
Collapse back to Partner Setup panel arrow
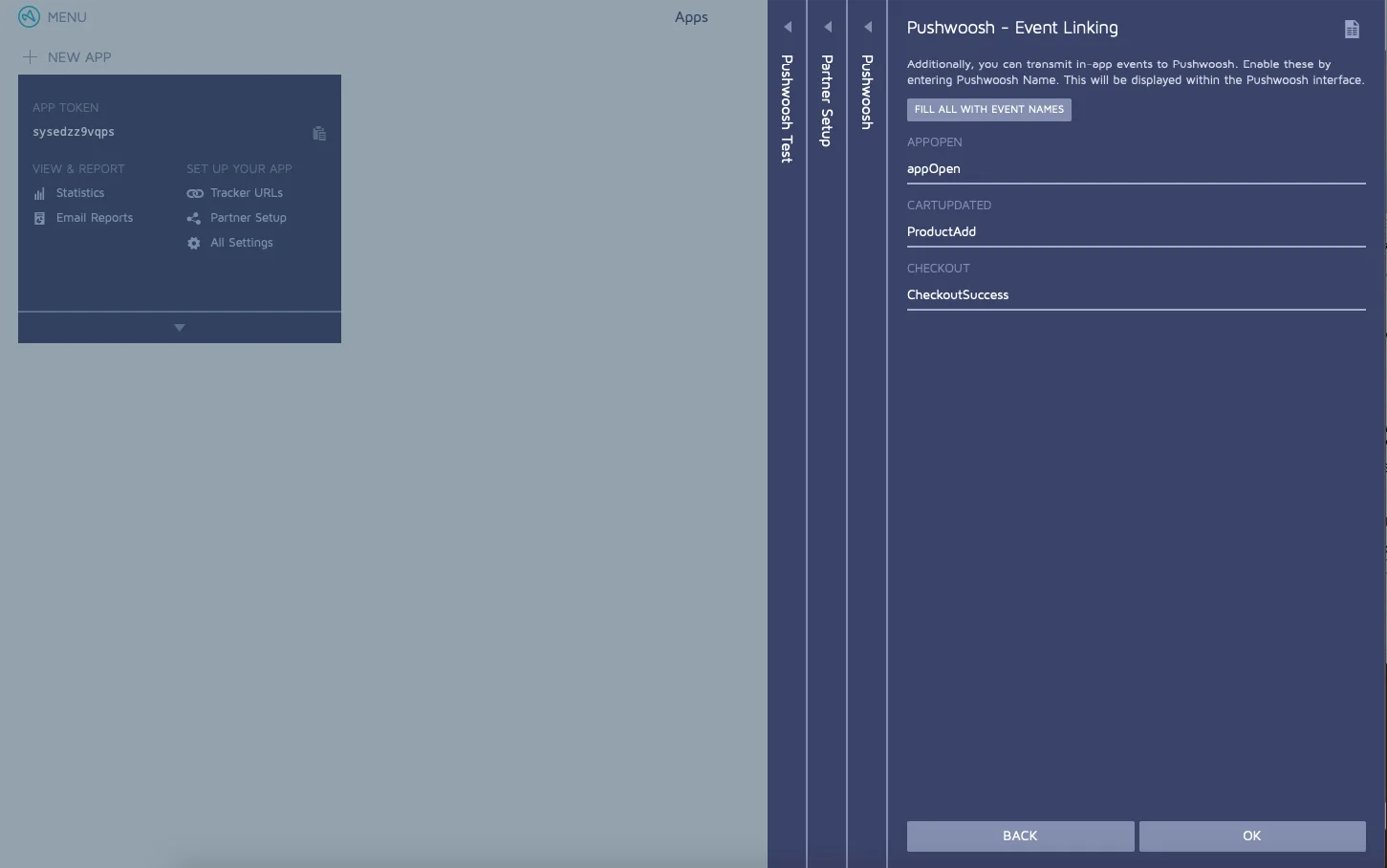[828, 27]
